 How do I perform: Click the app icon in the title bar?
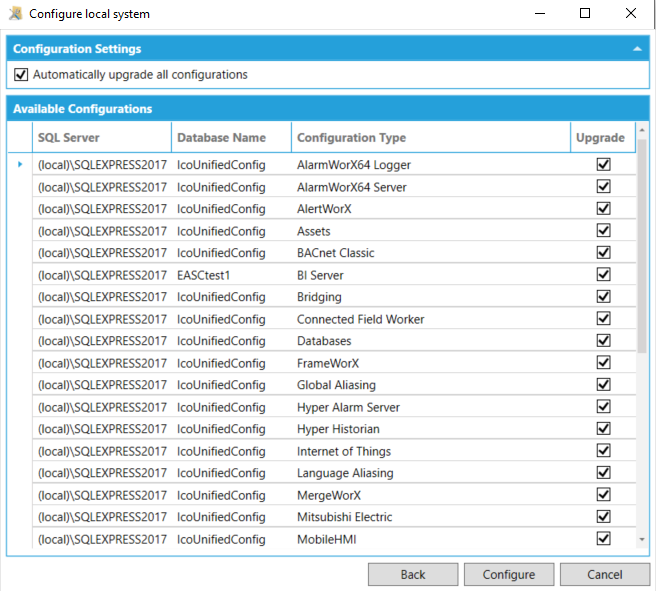15,13
